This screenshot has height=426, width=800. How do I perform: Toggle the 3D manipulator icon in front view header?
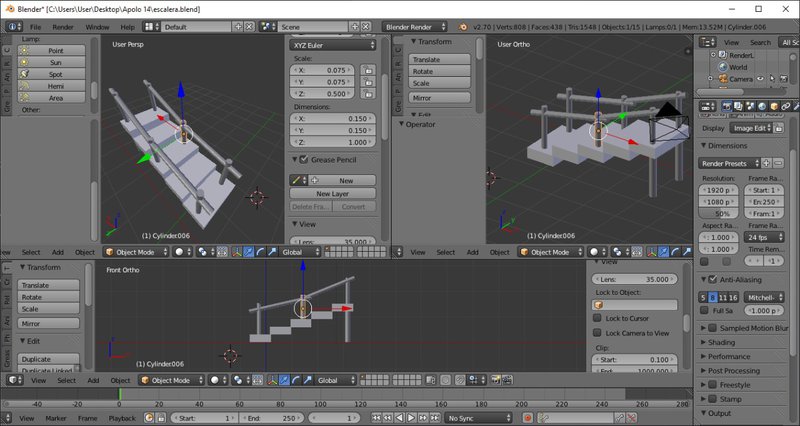pyautogui.click(x=272, y=380)
